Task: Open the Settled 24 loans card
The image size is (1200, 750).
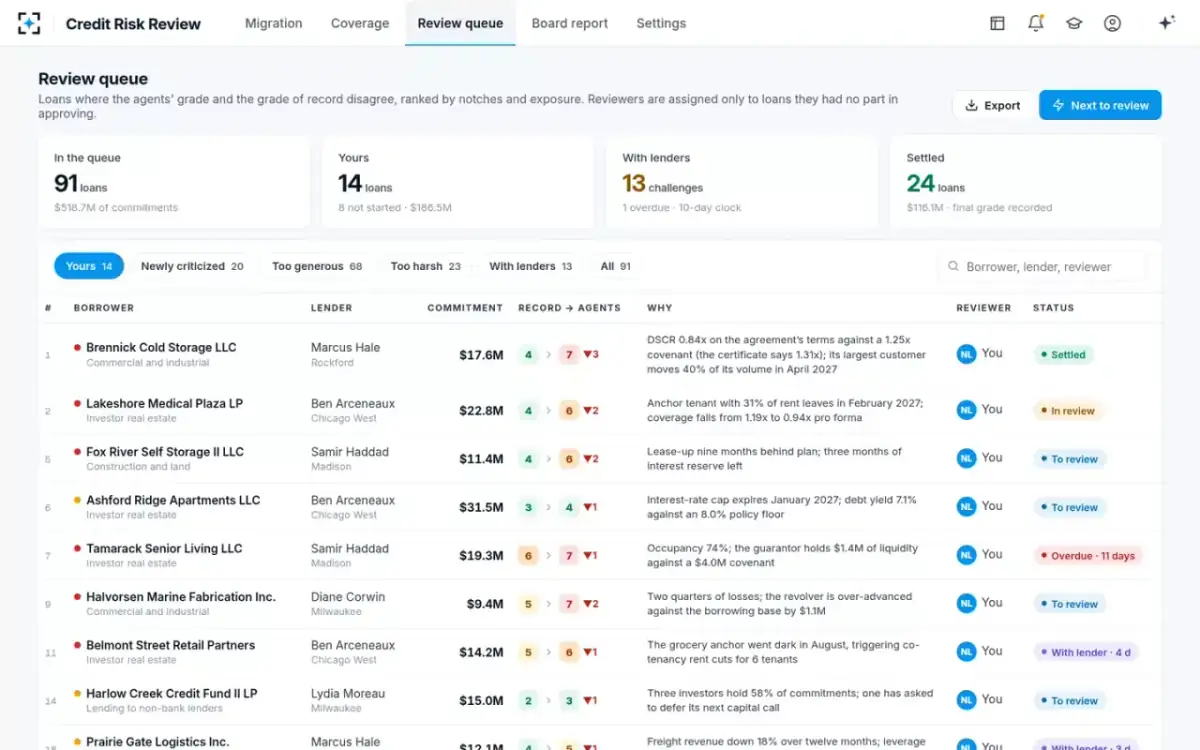Action: [1026, 182]
